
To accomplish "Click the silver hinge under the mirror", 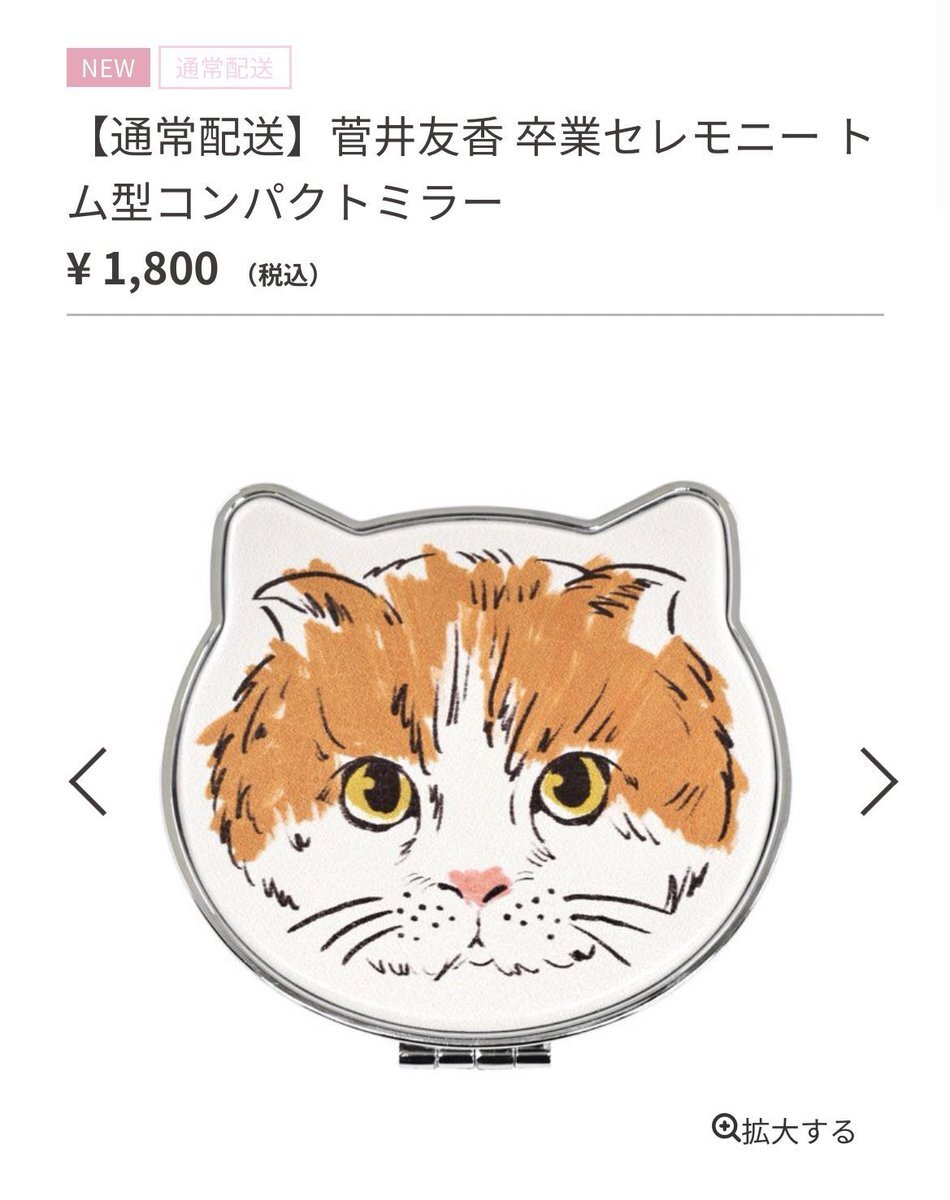I will point(476,1054).
